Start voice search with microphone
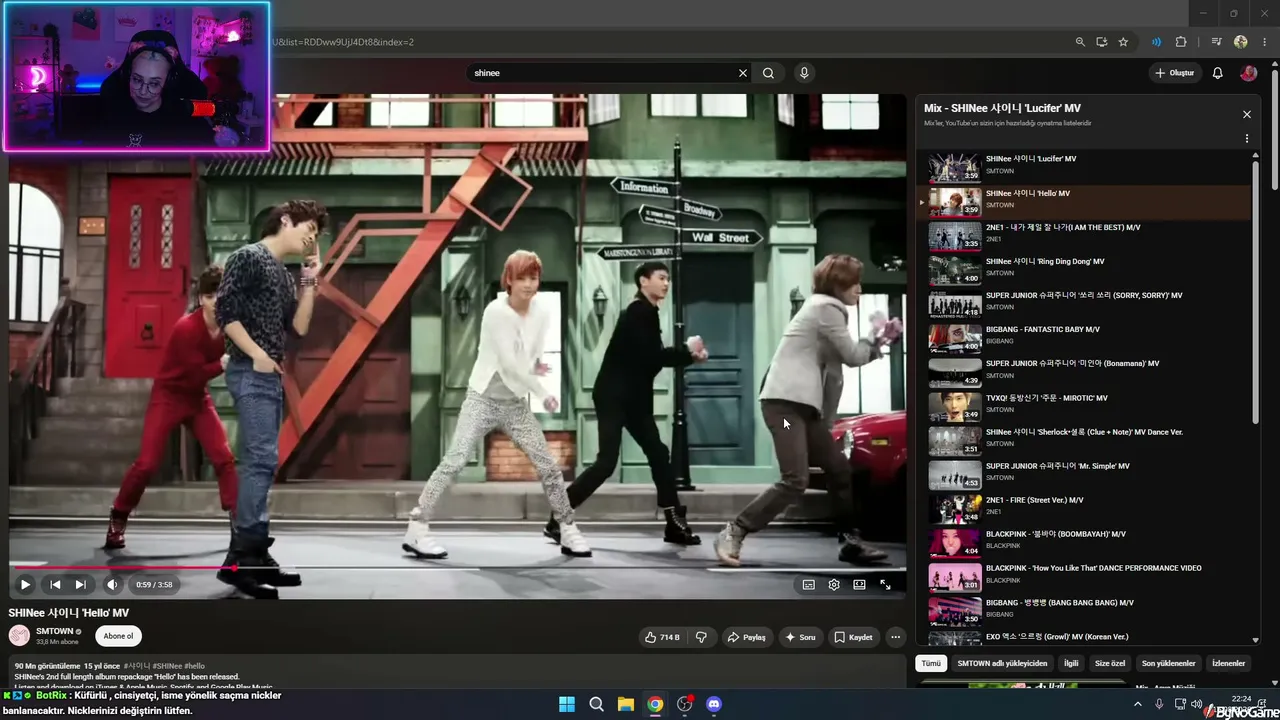Image resolution: width=1280 pixels, height=720 pixels. tap(804, 73)
